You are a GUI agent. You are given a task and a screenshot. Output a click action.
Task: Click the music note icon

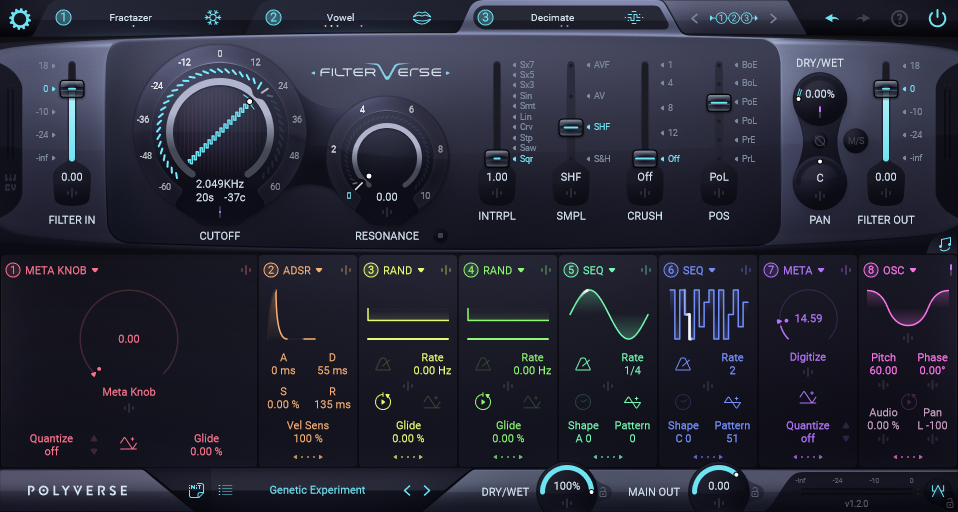[x=945, y=243]
